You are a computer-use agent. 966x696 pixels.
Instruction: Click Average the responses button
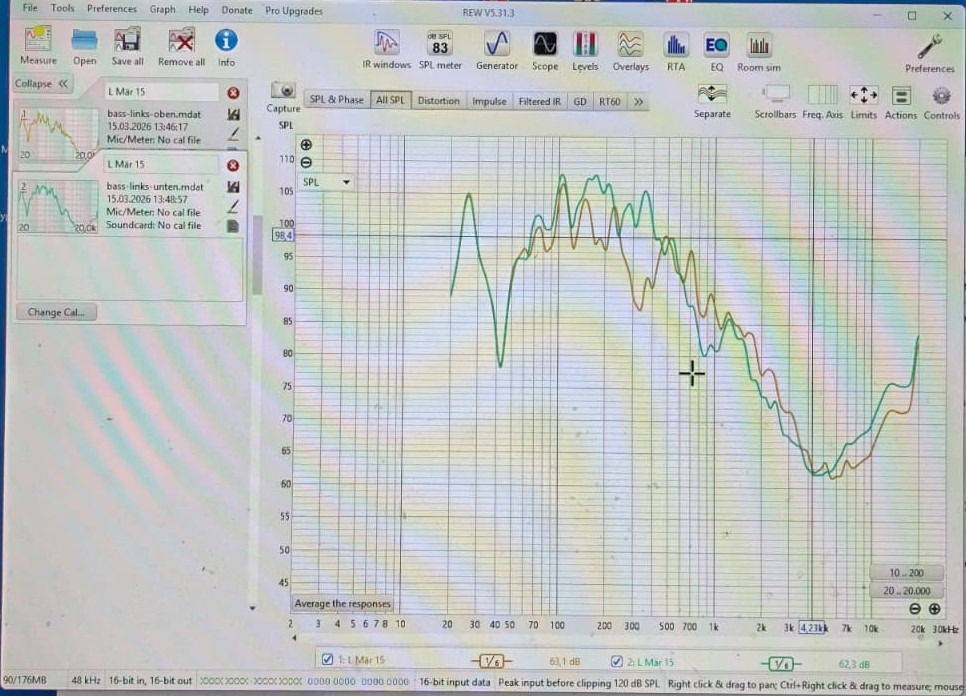(343, 604)
